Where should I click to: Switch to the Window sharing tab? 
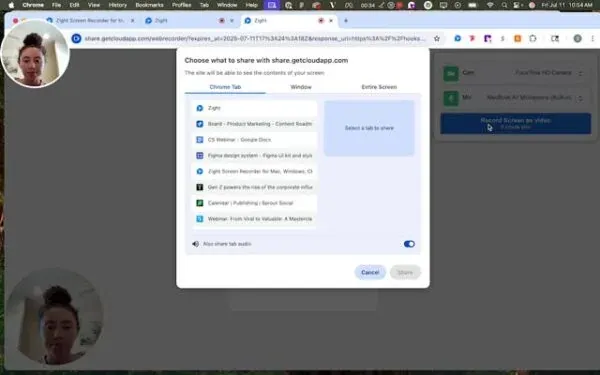[301, 87]
